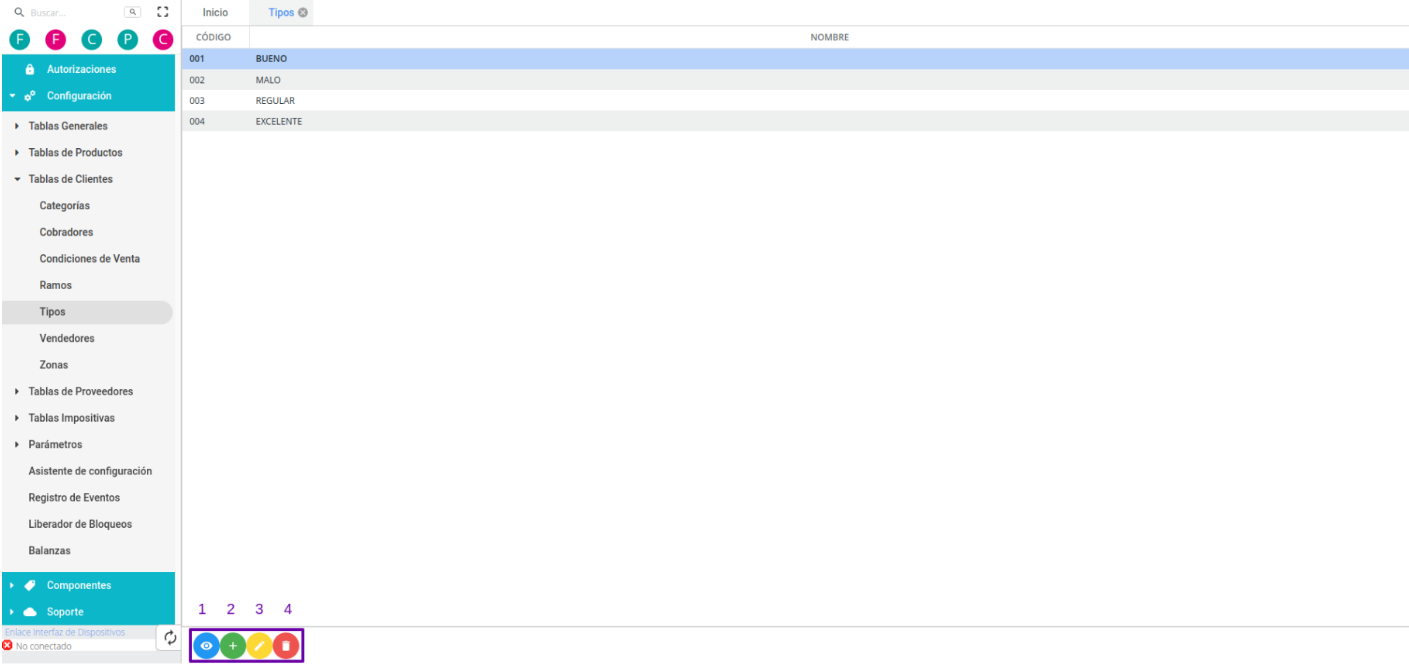Close the Tipos tab with its X

tap(303, 13)
